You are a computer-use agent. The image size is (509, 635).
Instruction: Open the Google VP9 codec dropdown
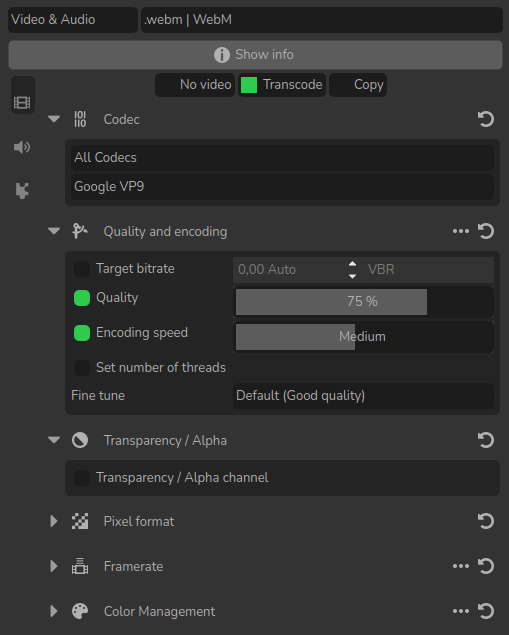282,187
